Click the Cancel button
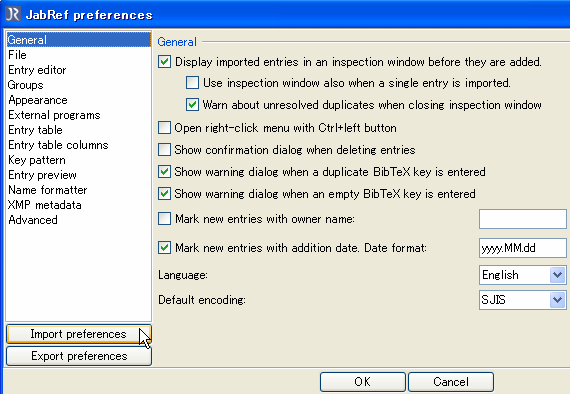570x394 pixels. [x=451, y=382]
